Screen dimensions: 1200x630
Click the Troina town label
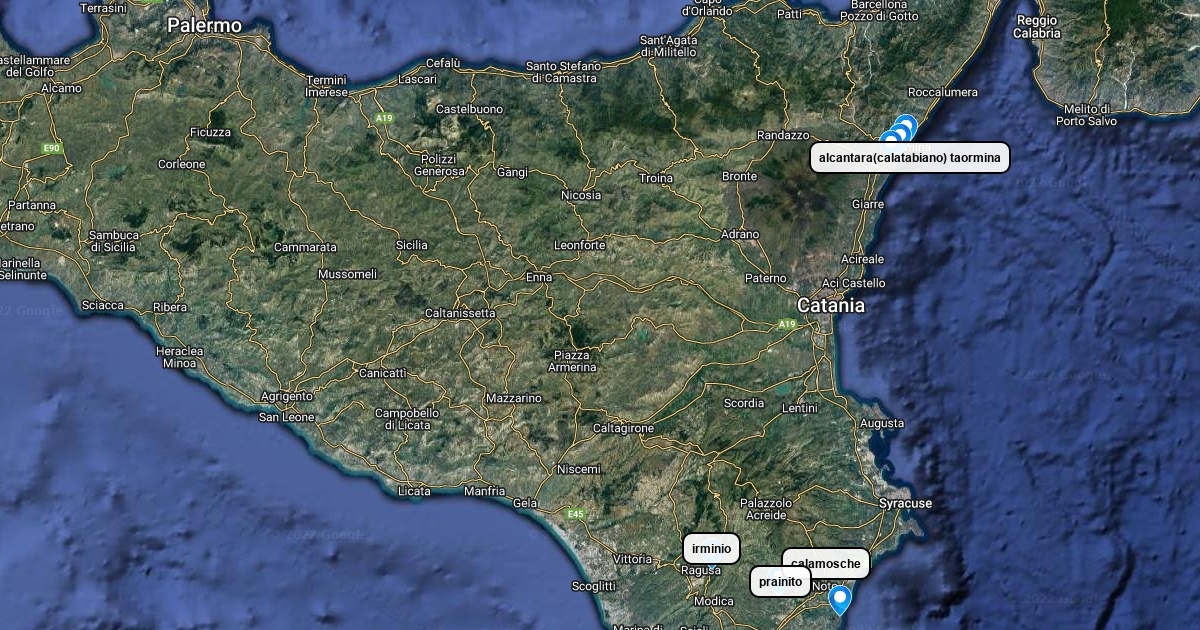click(x=656, y=178)
